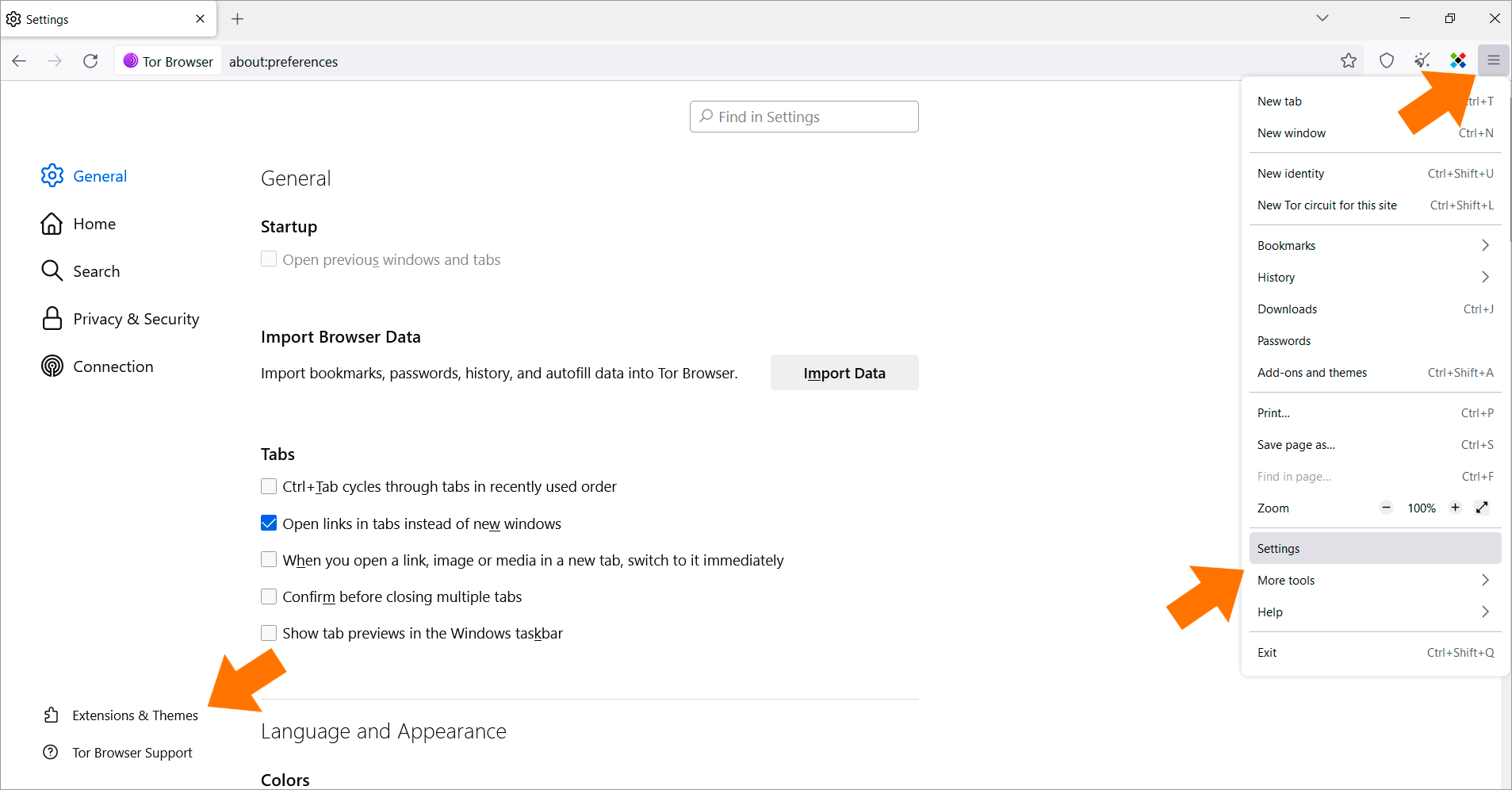The image size is (1512, 790).
Task: Choose New identity from the menu
Action: 1375,174
